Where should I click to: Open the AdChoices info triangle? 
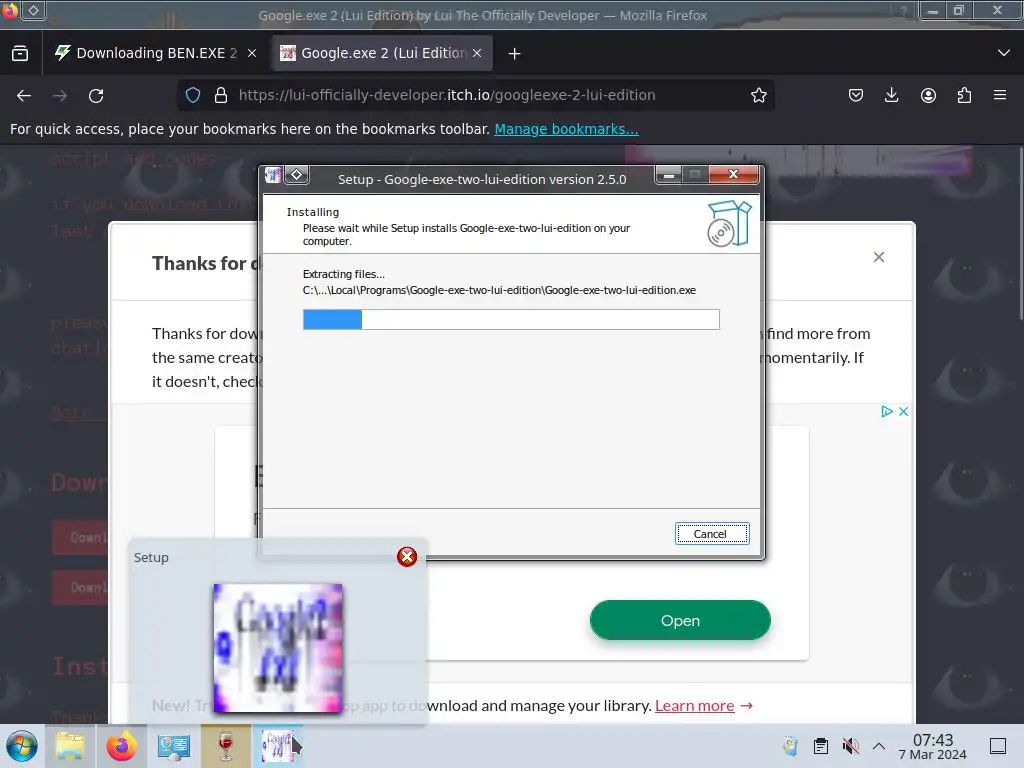pyautogui.click(x=886, y=411)
